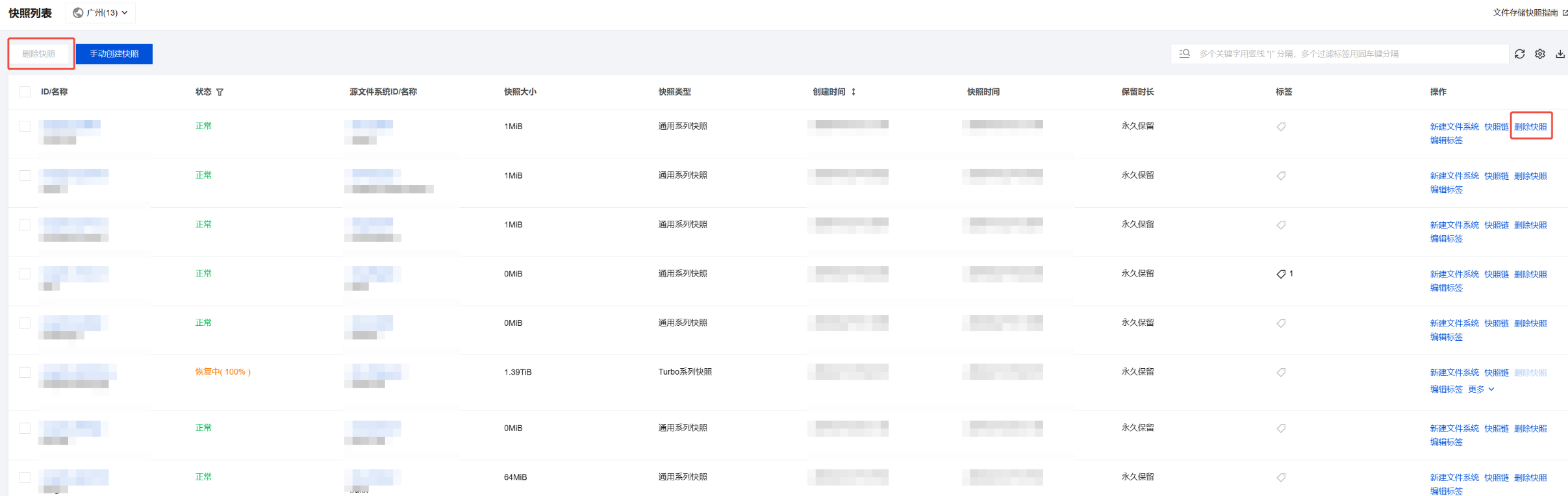Click 删除快照 in the 64MiB row
Viewport: 1568px width, 496px height.
[x=1530, y=478]
